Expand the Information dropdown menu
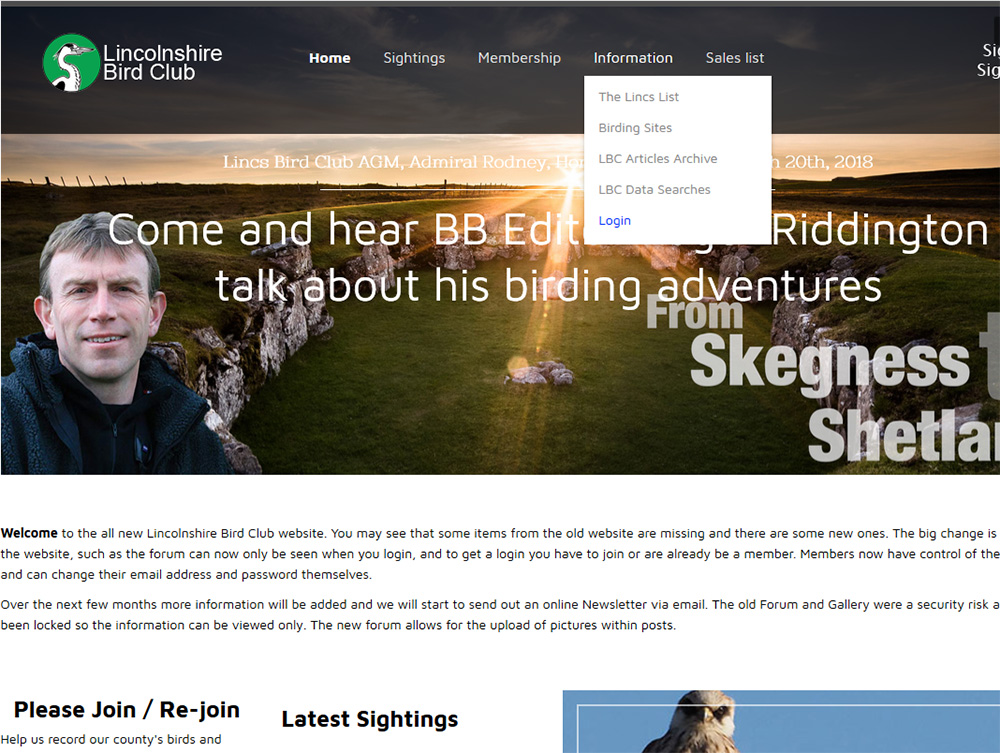This screenshot has width=1000, height=753. coord(633,58)
